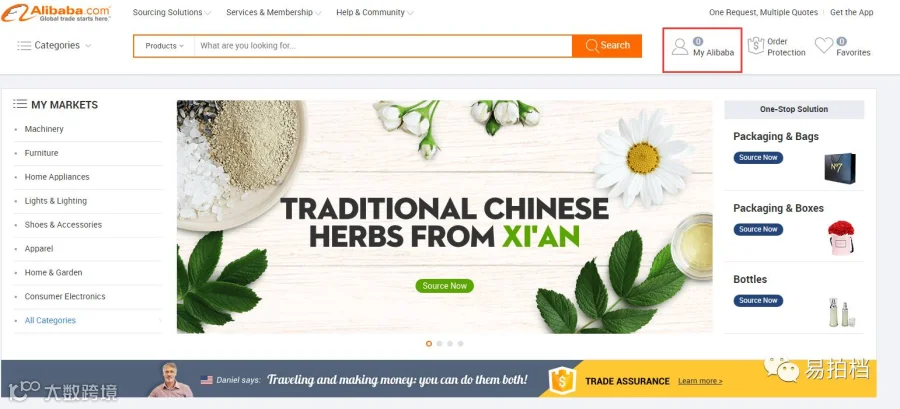Image resolution: width=900 pixels, height=409 pixels.
Task: Select Home Appliances in My Markets
Action: click(57, 177)
